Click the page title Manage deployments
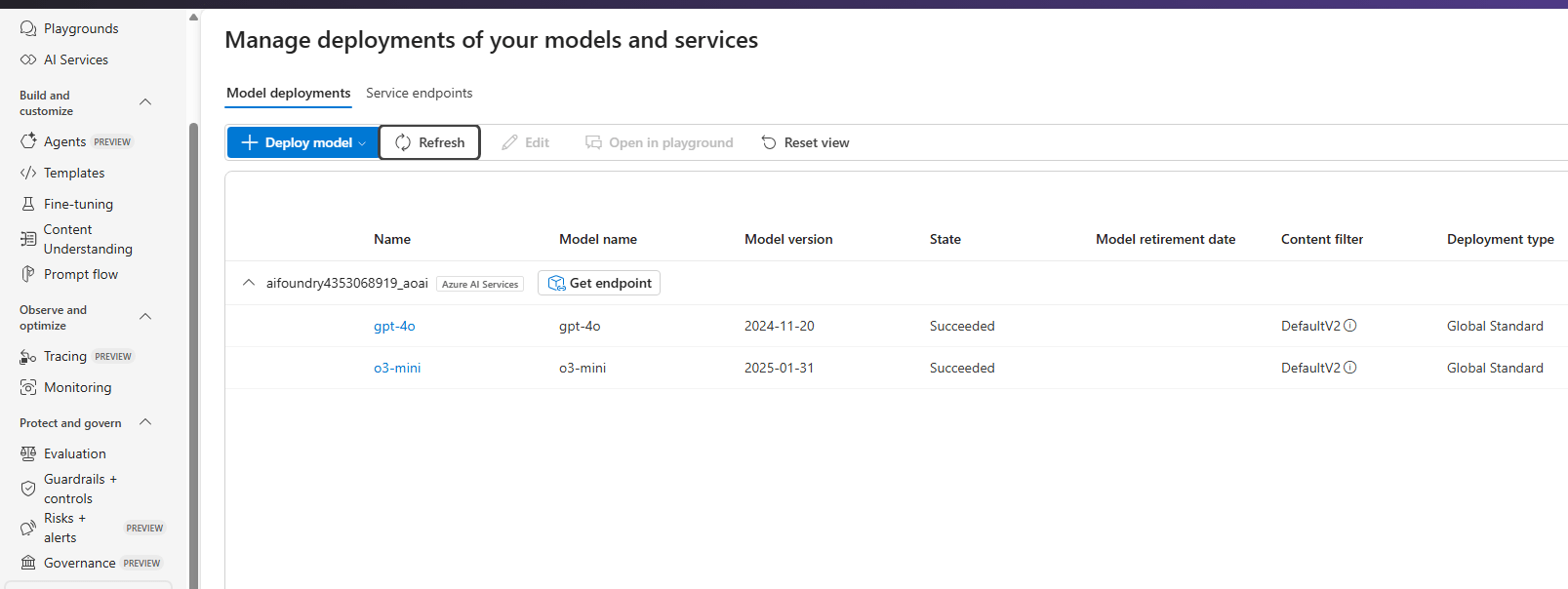 point(492,40)
